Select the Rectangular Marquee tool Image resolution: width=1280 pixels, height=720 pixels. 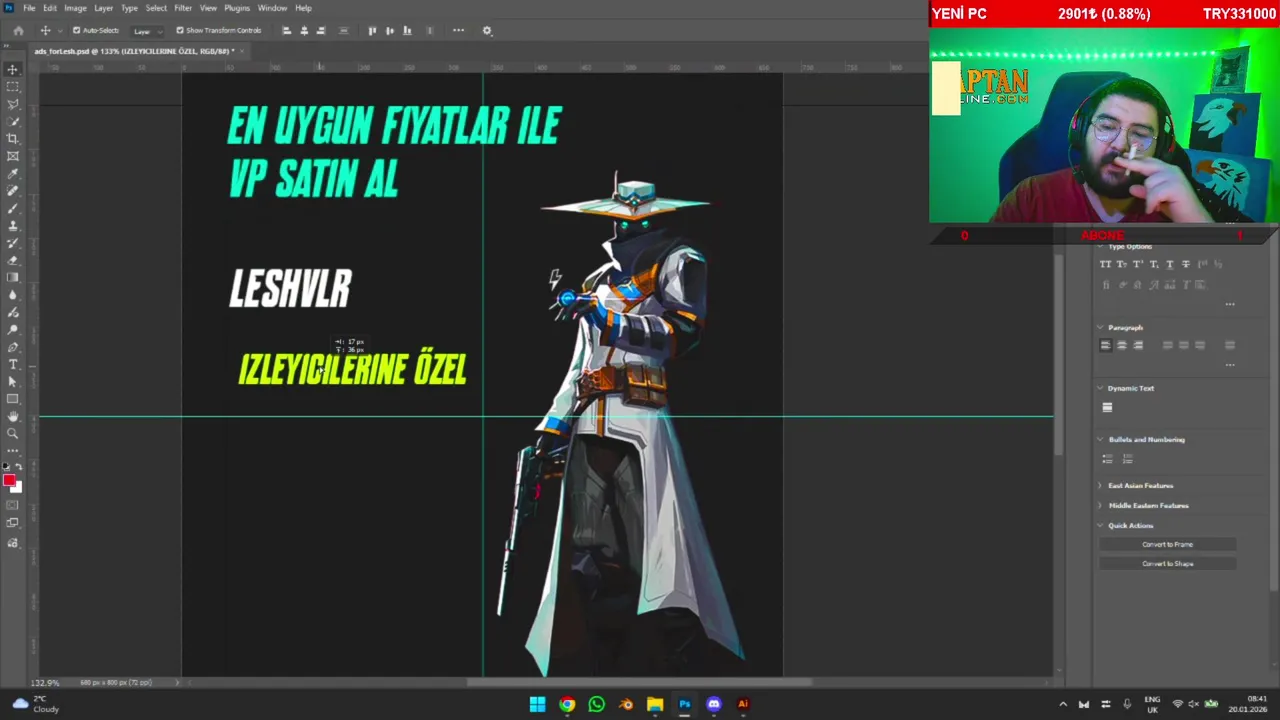[x=13, y=87]
